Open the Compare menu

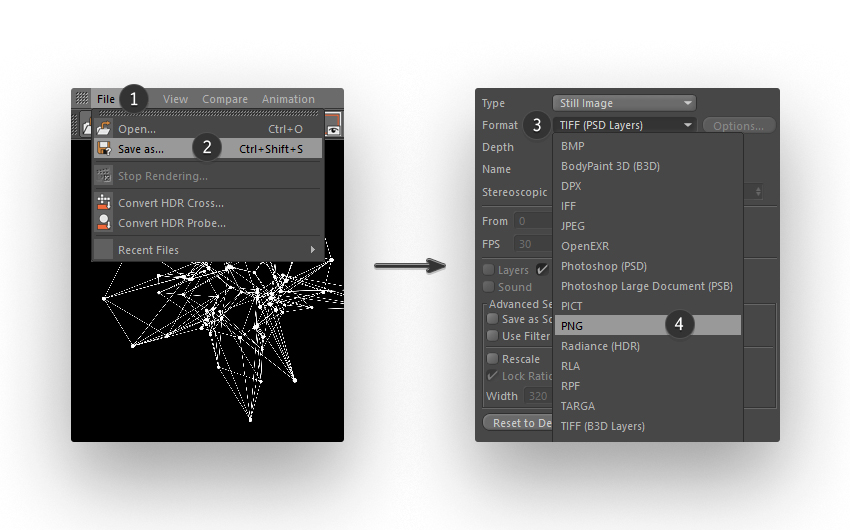coord(225,99)
